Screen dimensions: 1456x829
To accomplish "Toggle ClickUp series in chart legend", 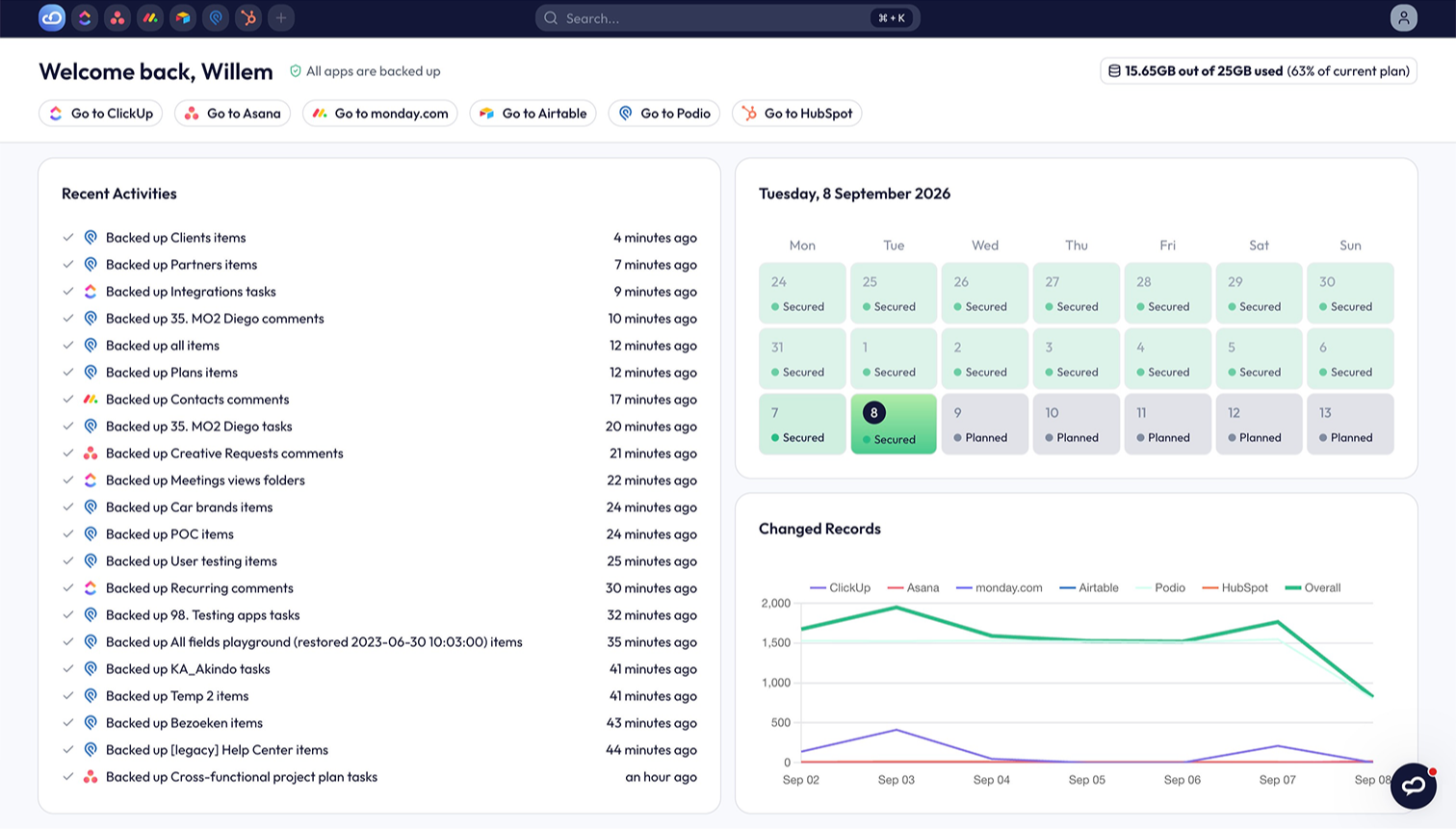I will [840, 587].
